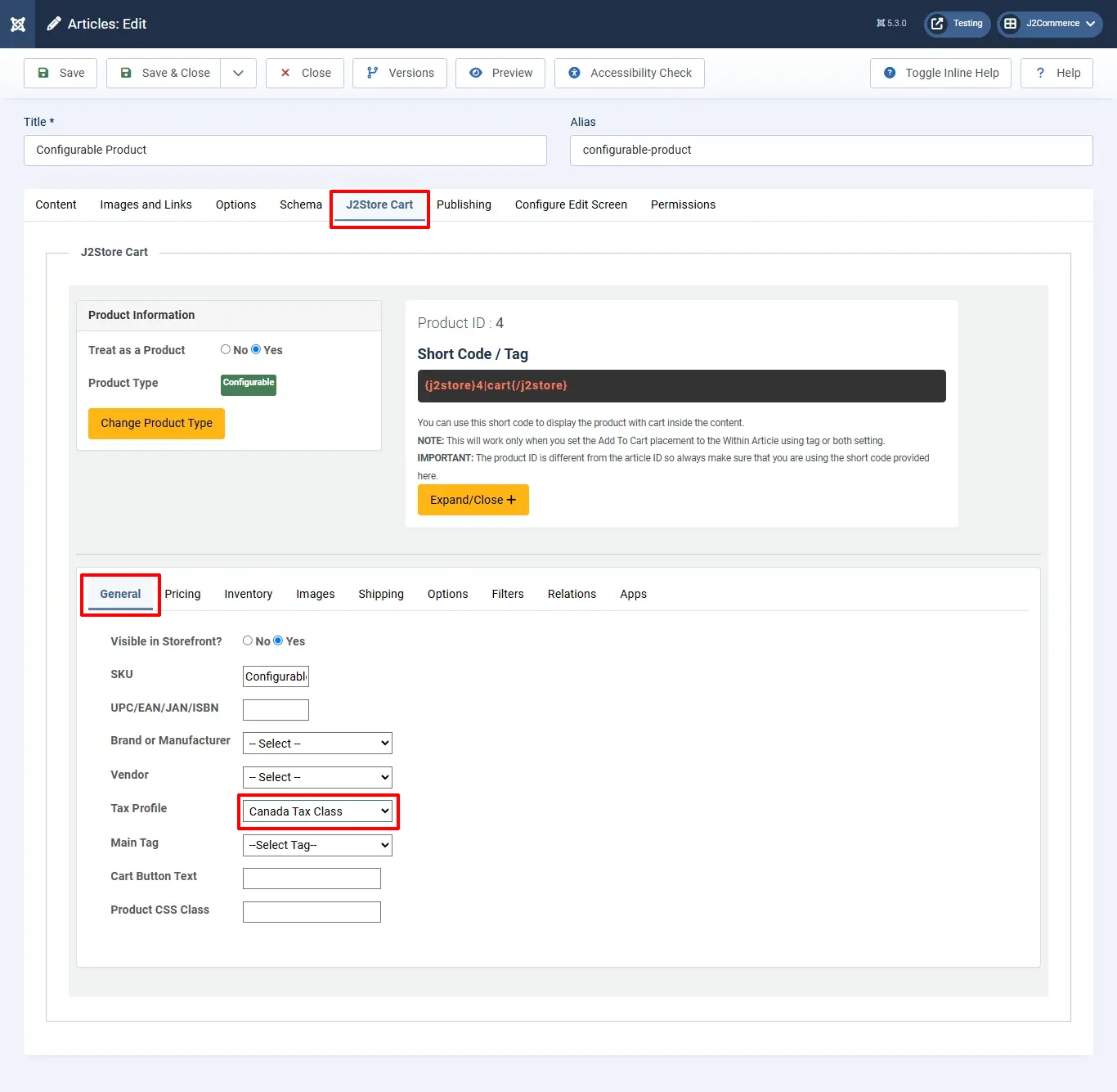Open the Vendor dropdown
The height and width of the screenshot is (1092, 1117).
pos(317,777)
